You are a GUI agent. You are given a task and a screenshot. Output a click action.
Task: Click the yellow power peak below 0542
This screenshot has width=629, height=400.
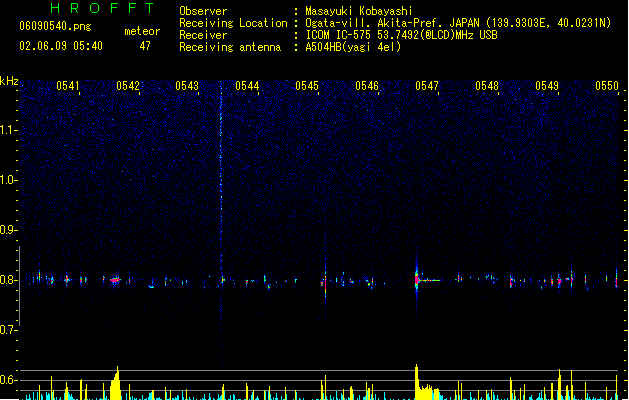tap(116, 383)
